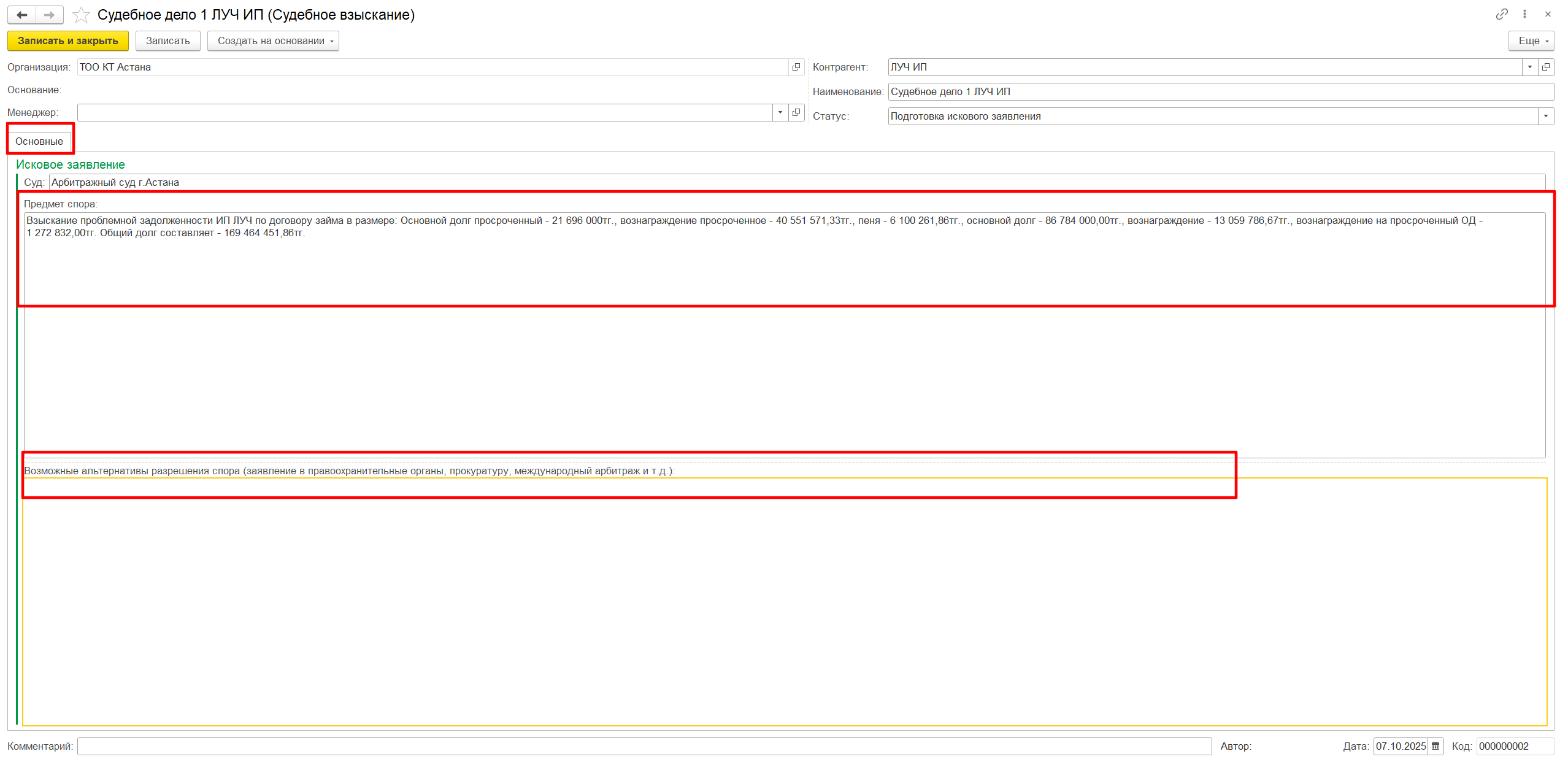Open the Менеджер record with its open icon

click(x=796, y=112)
